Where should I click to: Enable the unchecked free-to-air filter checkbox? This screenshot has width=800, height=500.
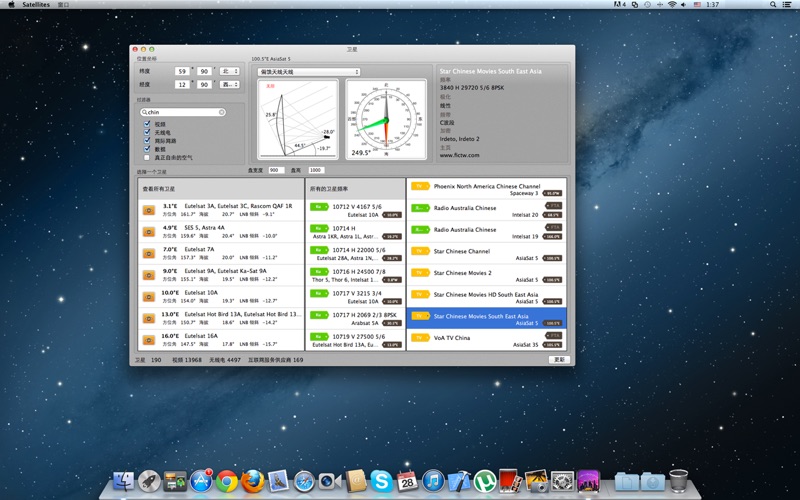(147, 157)
